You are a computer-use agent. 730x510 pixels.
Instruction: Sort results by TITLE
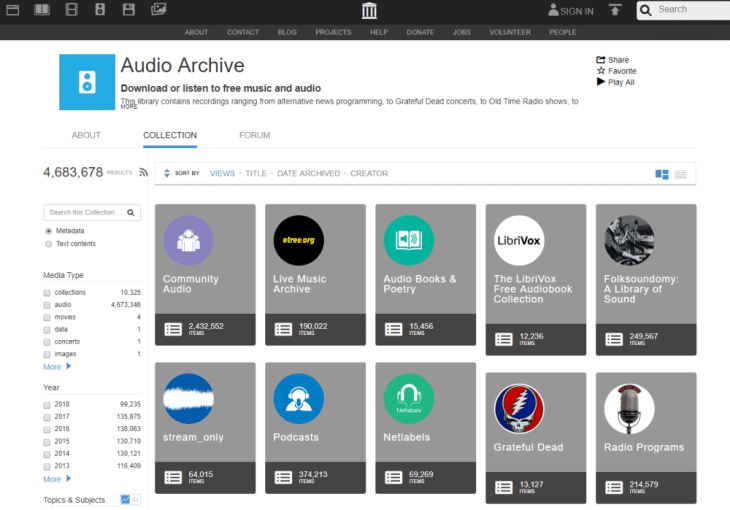(256, 173)
